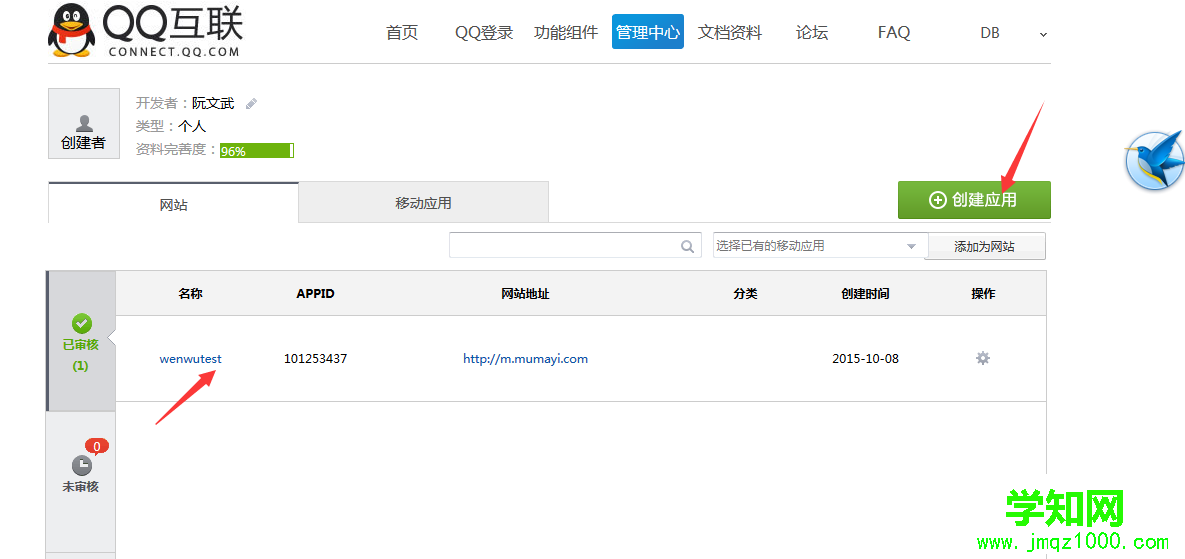This screenshot has height=559, width=1185.
Task: Open the 论坛 nav item
Action: (812, 32)
